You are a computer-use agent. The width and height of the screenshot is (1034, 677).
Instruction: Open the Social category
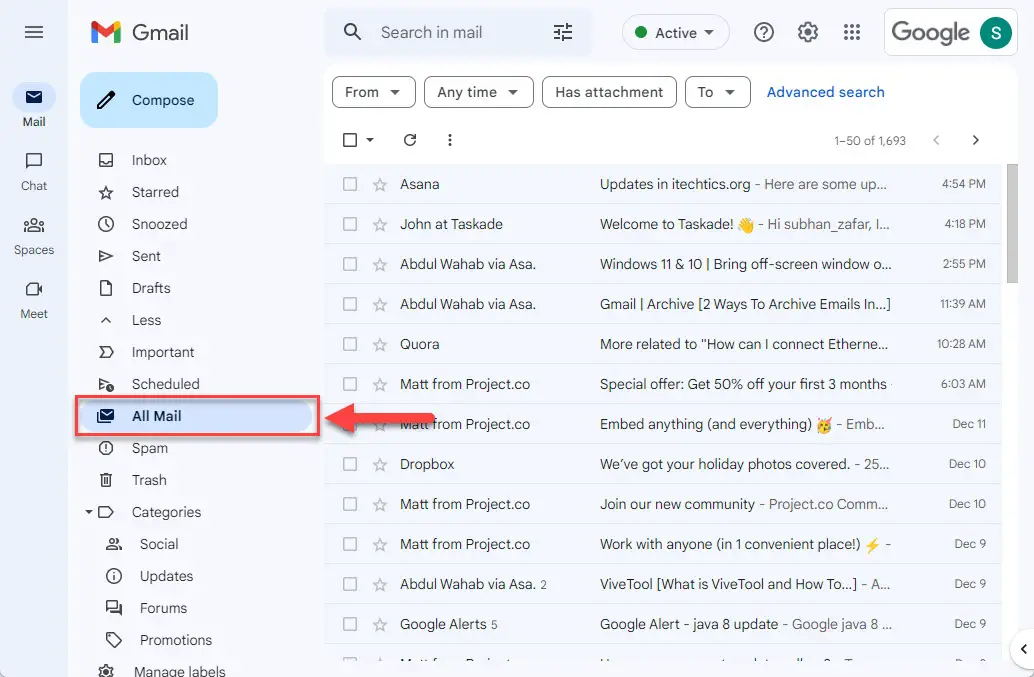click(x=159, y=544)
